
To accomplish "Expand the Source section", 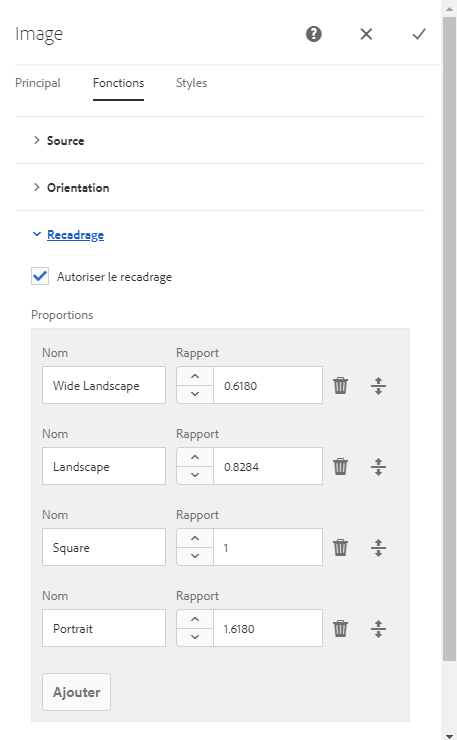I will click(x=220, y=141).
